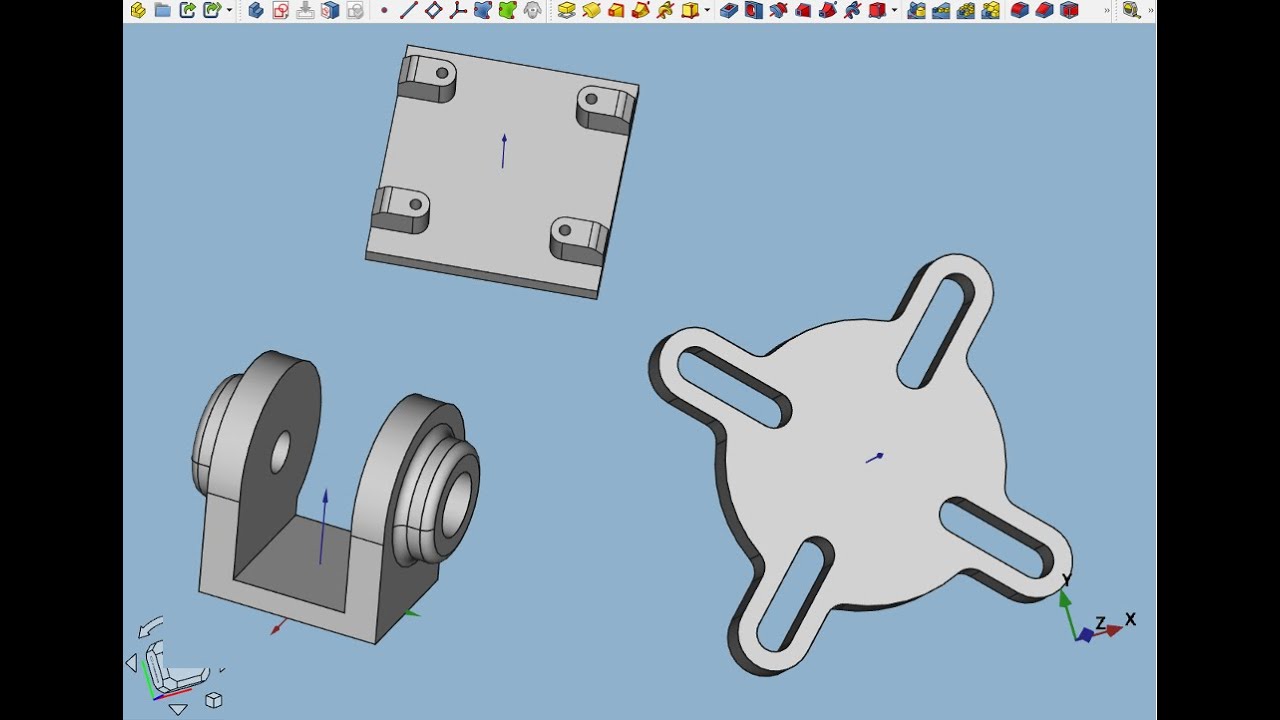Apply the Linear Pattern tool
1280x720 pixels.
click(941, 10)
